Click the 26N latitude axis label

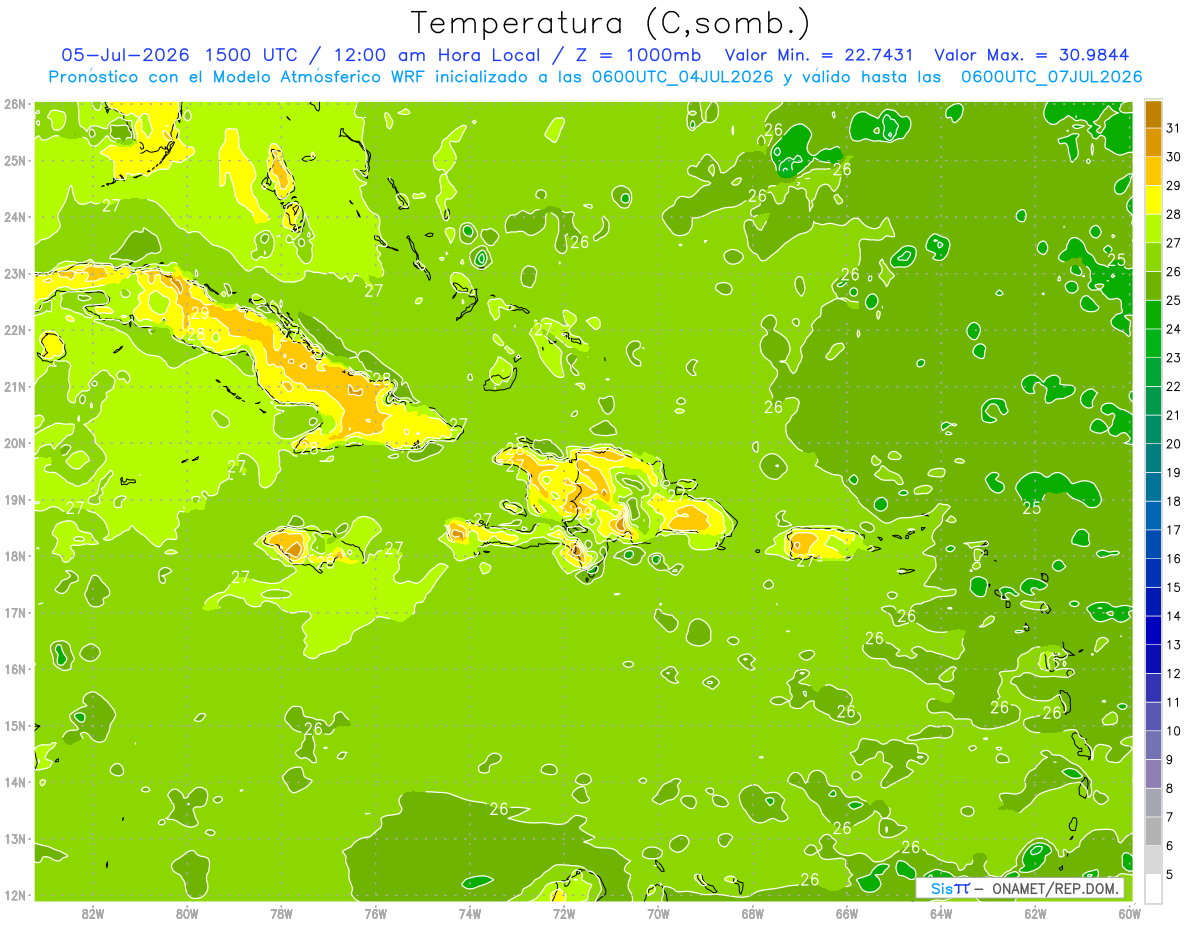[x=15, y=104]
